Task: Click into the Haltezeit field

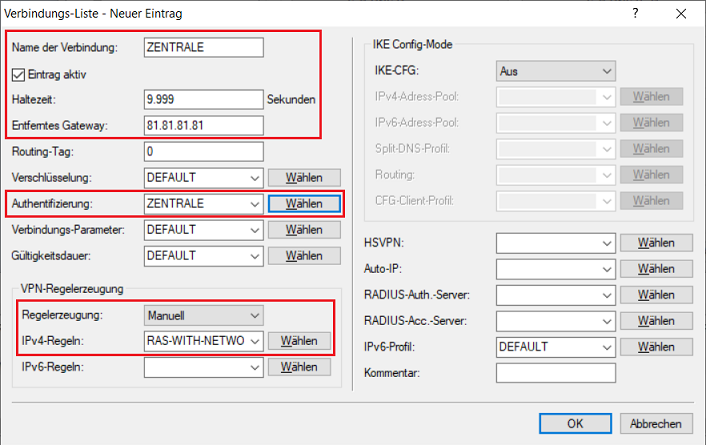Action: coord(202,100)
